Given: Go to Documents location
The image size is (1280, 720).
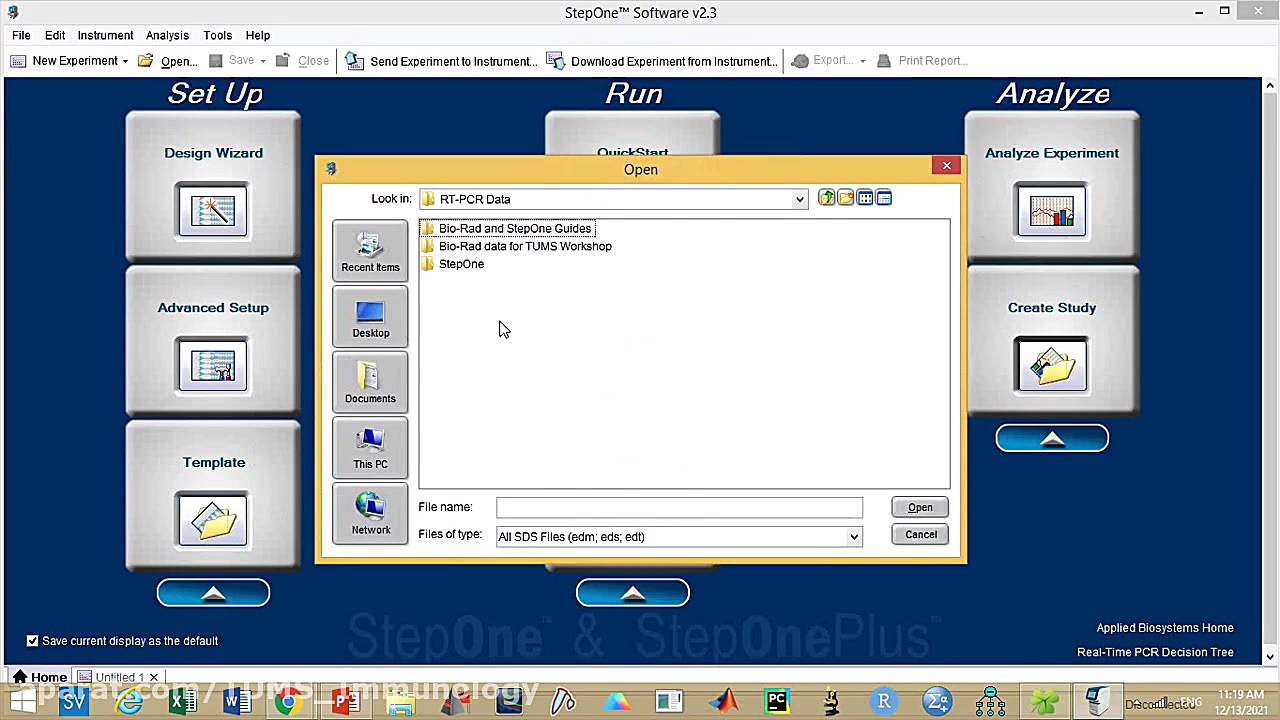Looking at the screenshot, I should [x=370, y=381].
